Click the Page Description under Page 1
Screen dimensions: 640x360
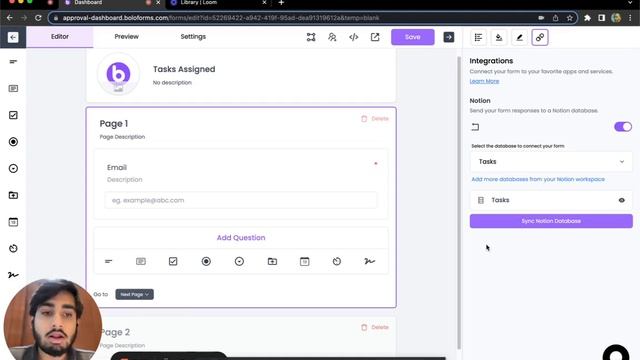coord(122,137)
